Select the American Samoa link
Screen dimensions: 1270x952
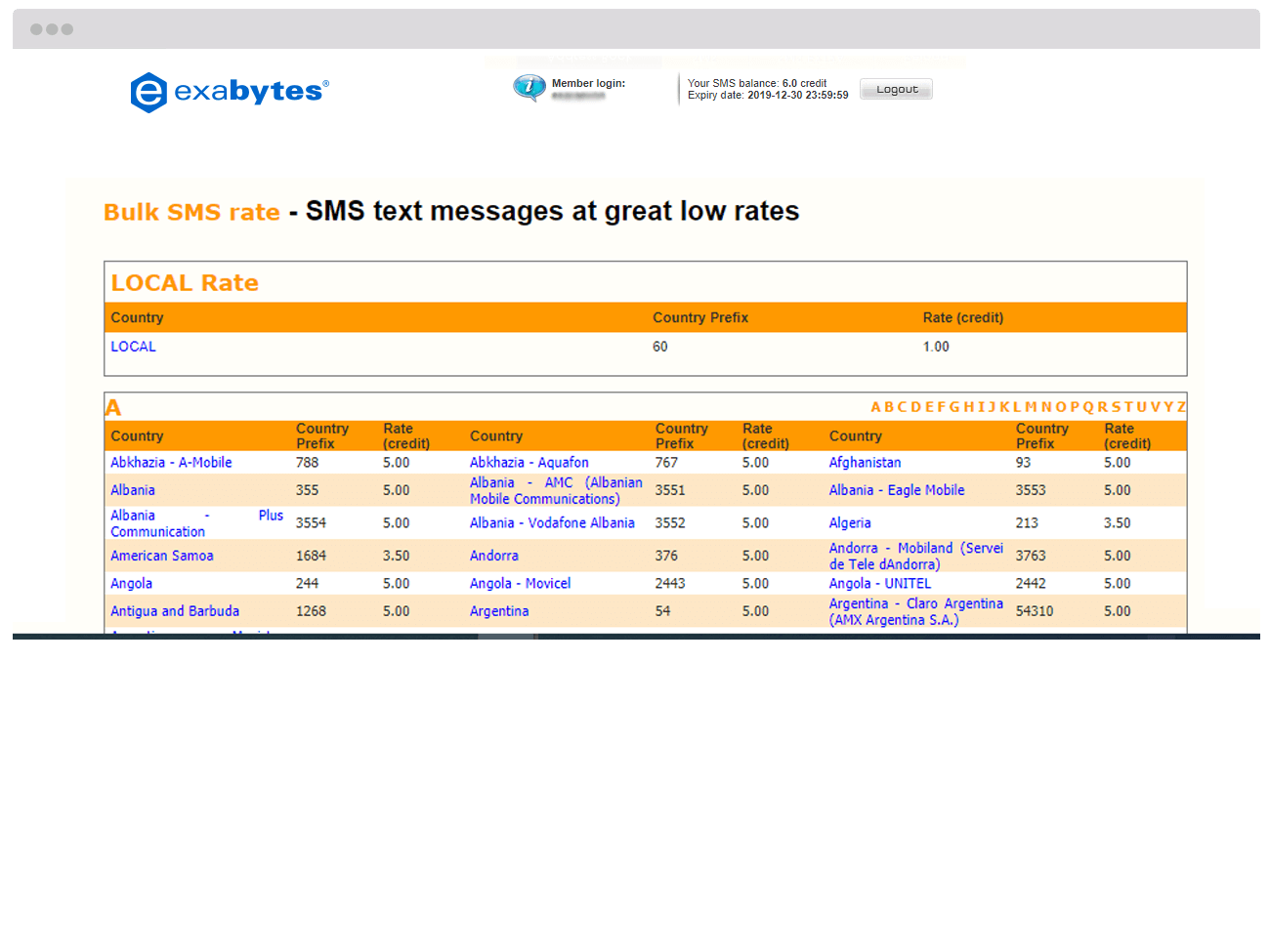(x=161, y=555)
